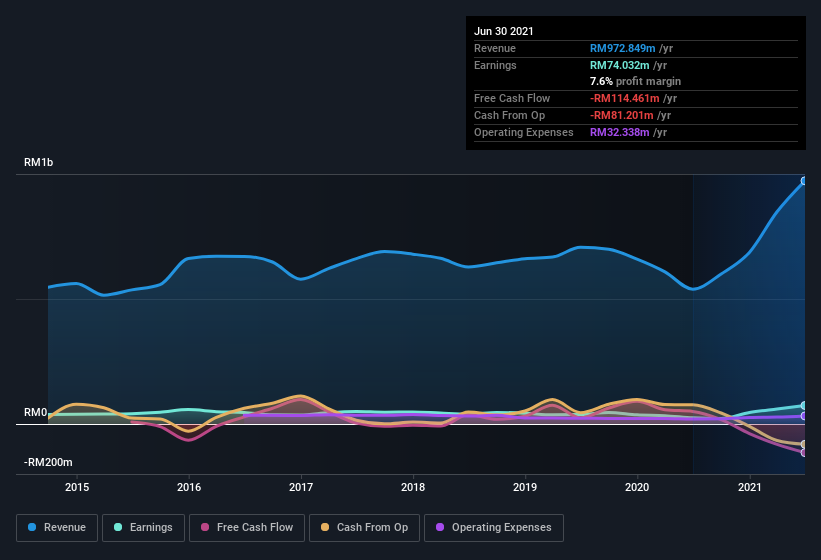821x560 pixels.
Task: Toggle the Operating Expenses legend button
Action: 494,528
